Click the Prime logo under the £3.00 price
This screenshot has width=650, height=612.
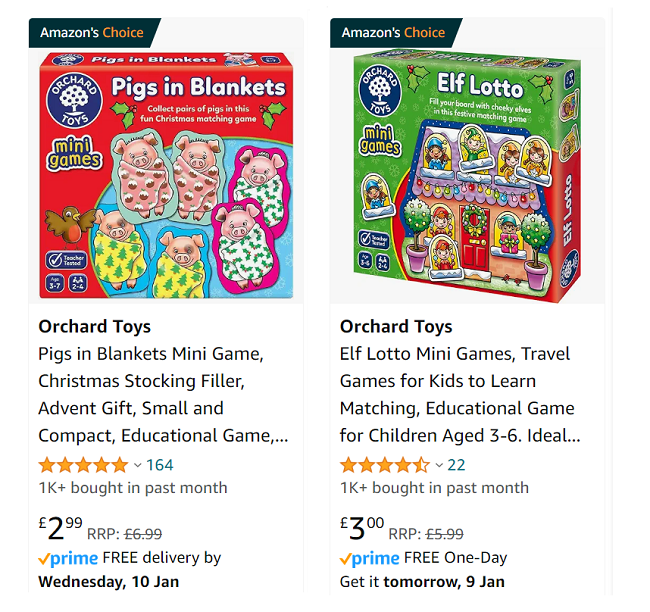(370, 559)
